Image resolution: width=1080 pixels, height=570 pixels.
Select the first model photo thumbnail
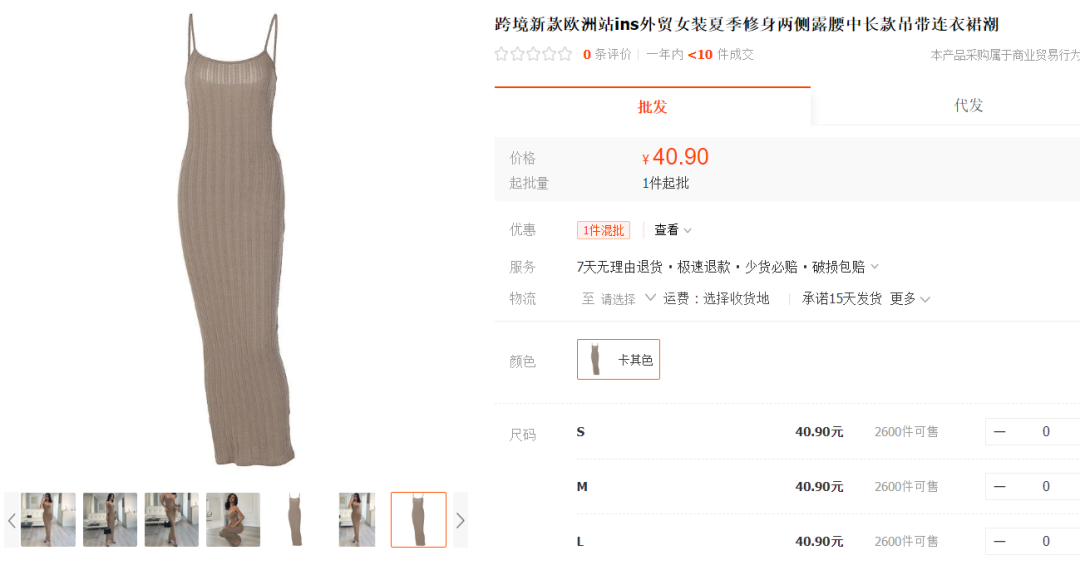[48, 520]
